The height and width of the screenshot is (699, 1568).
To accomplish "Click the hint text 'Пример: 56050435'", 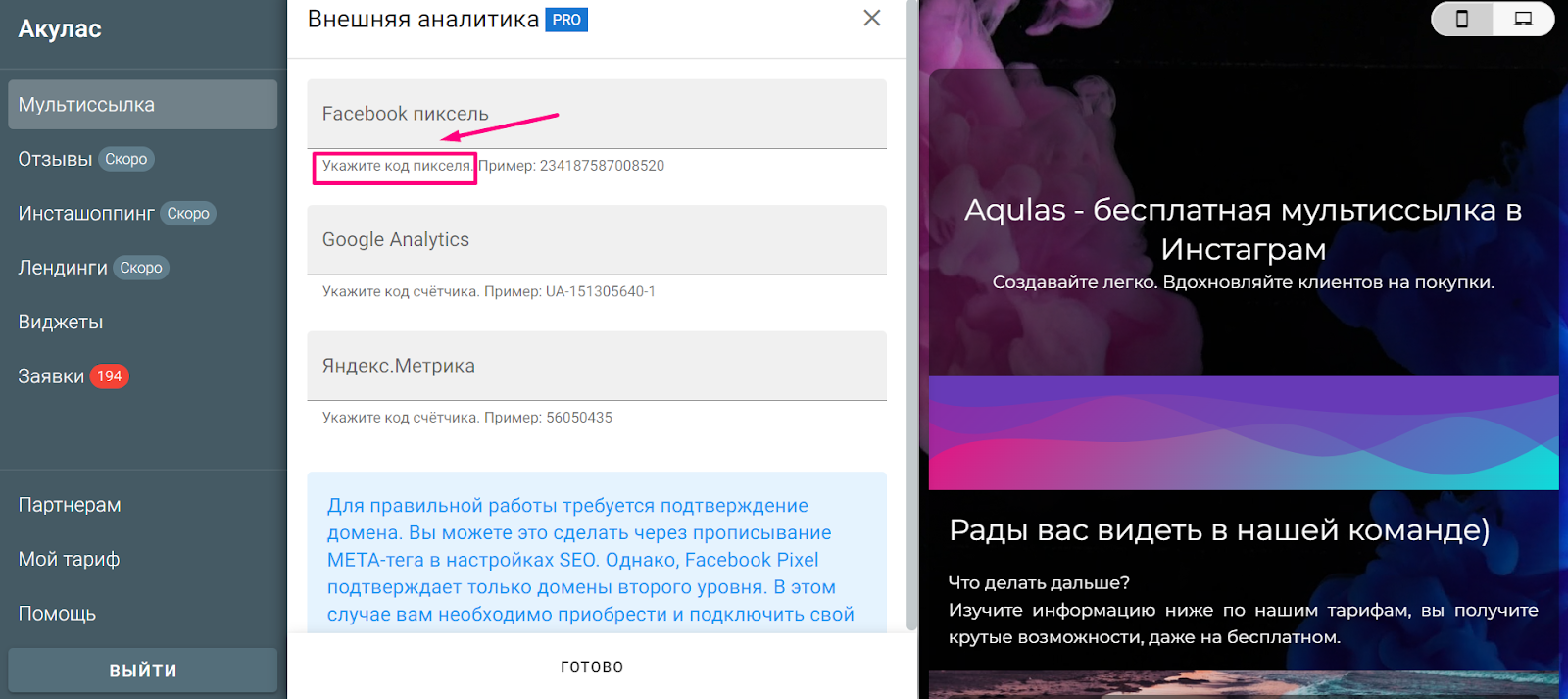I will [x=548, y=418].
